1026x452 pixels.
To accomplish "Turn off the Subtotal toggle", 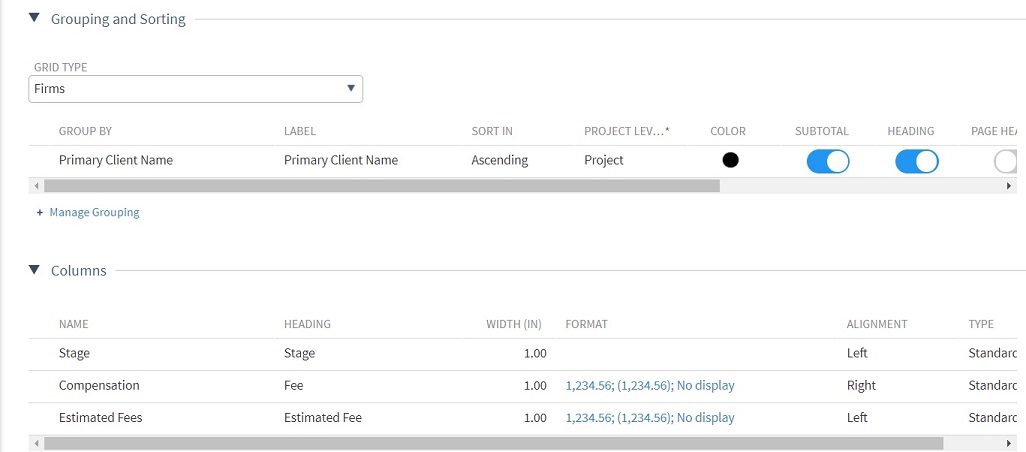I will pyautogui.click(x=827, y=161).
